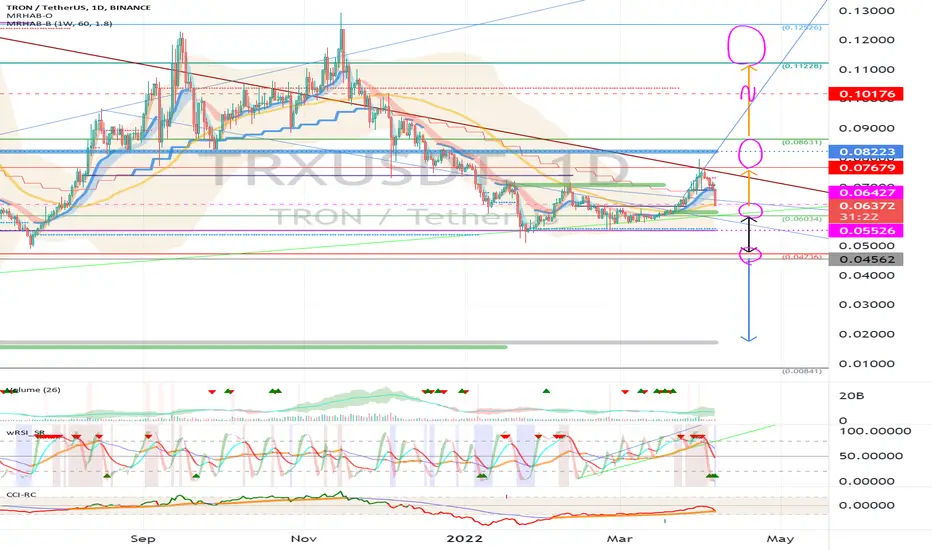The image size is (932, 550).
Task: Click the 50.00000 wRSI scale value
Action: [x=870, y=456]
